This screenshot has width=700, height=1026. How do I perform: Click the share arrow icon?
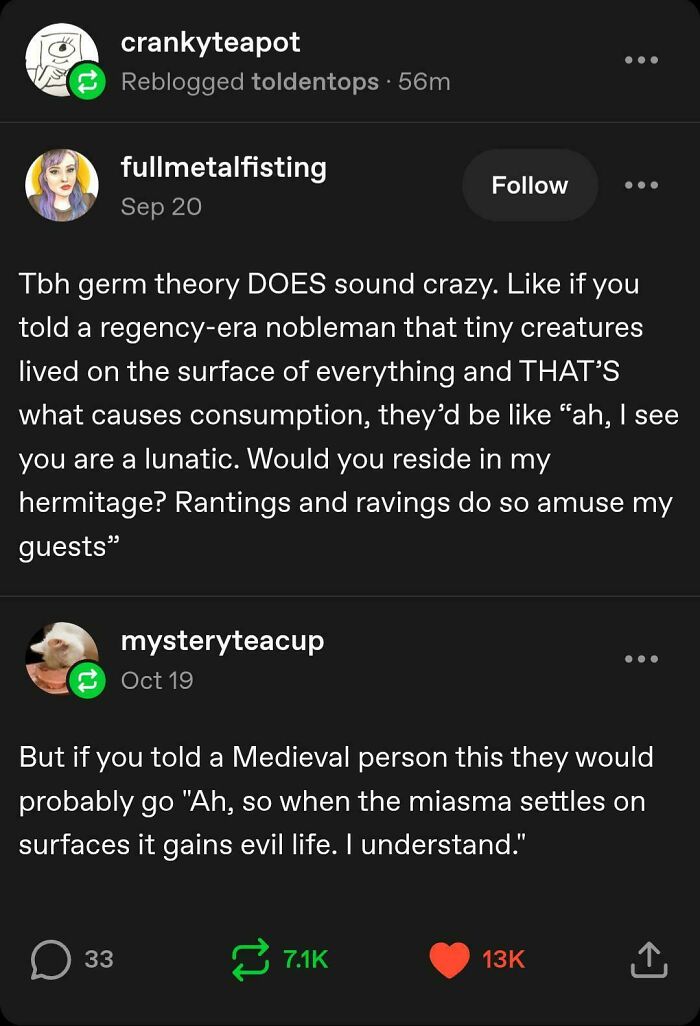pos(648,958)
